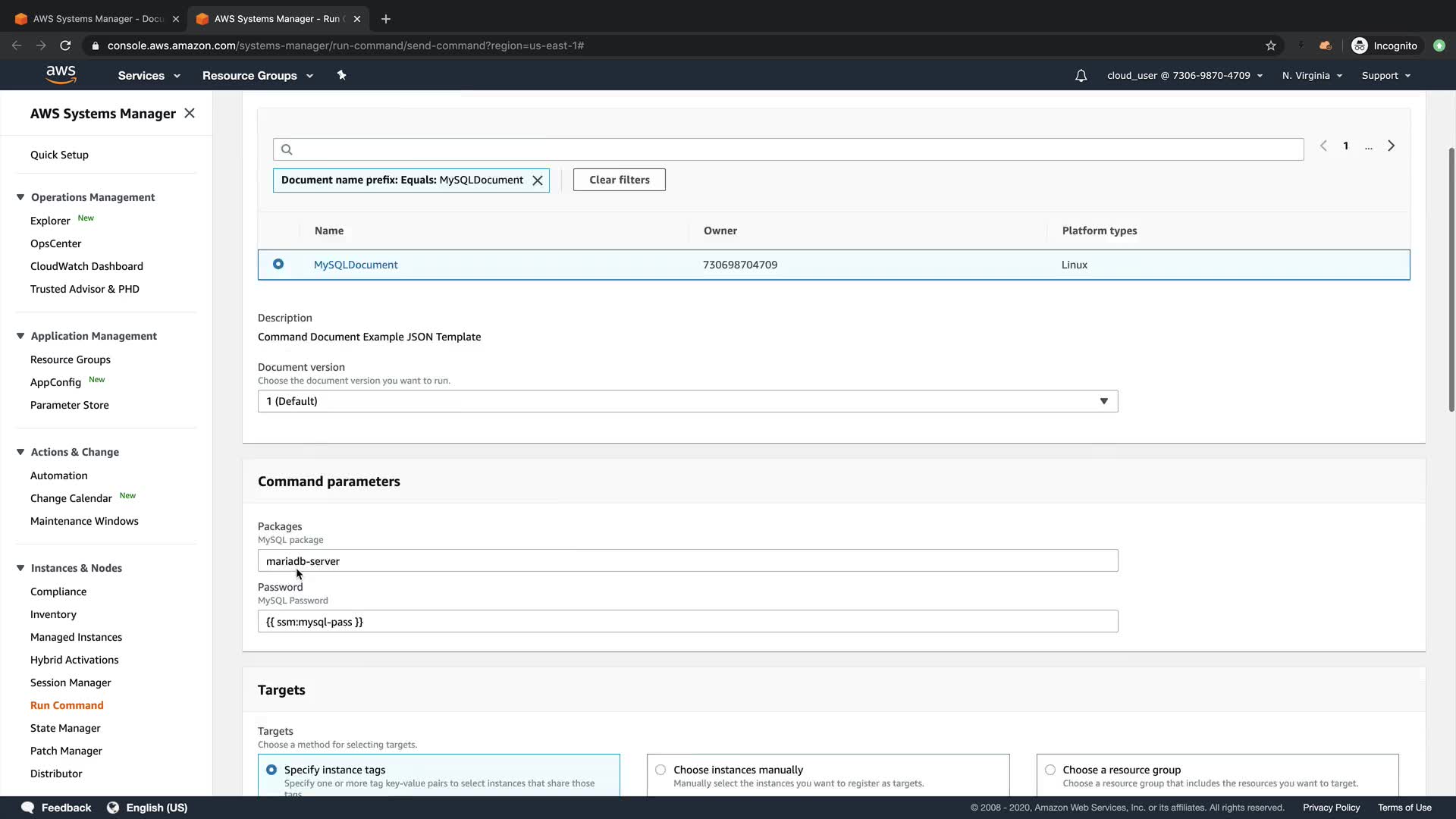This screenshot has height=819, width=1456.
Task: Reload the page using refresh icon
Action: 66,45
